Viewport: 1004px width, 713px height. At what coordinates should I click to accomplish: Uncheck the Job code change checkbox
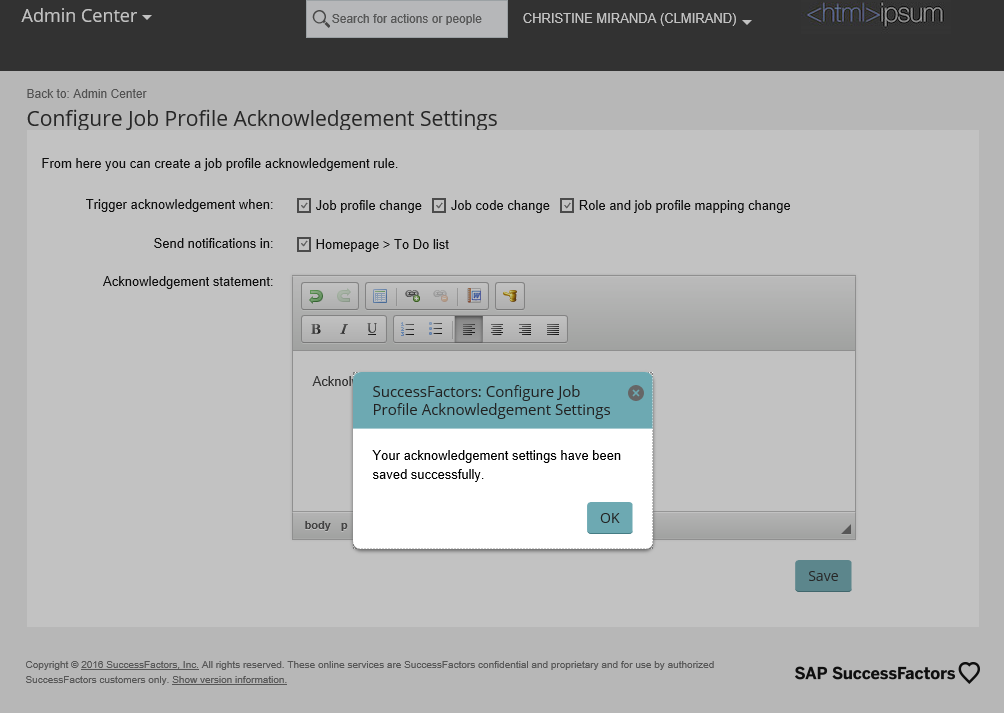click(x=439, y=205)
